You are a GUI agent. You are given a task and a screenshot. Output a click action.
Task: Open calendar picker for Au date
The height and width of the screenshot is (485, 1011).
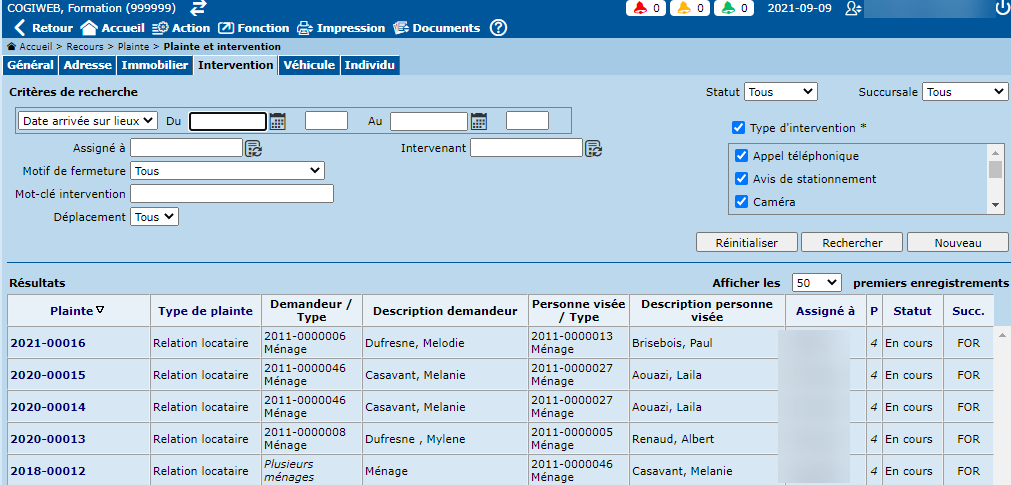[479, 121]
